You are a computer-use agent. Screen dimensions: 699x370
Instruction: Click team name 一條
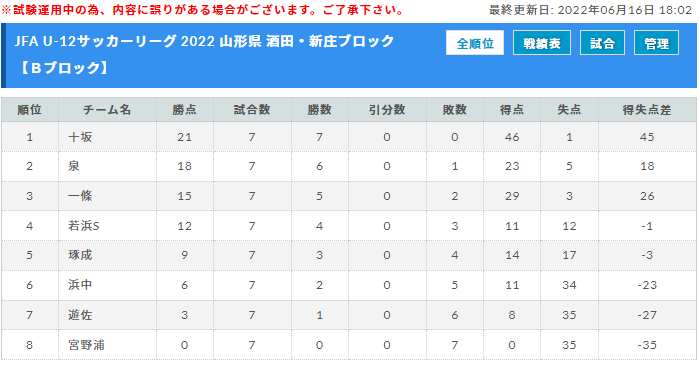pyautogui.click(x=80, y=196)
